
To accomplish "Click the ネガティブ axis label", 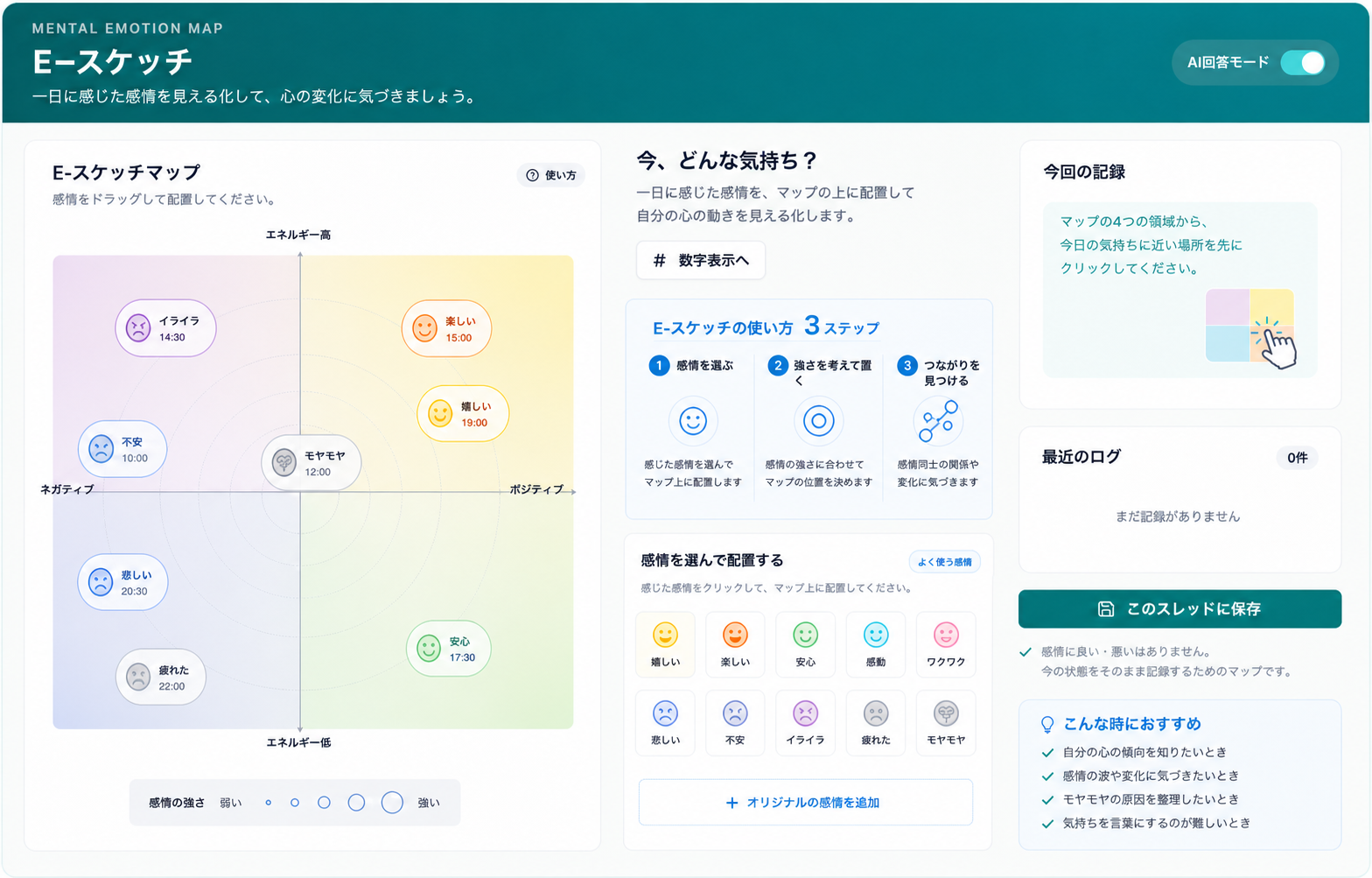I will (x=66, y=489).
